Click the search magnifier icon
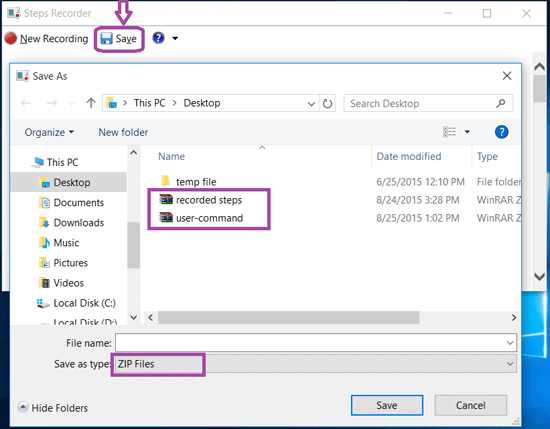The width and height of the screenshot is (550, 429). click(x=501, y=103)
